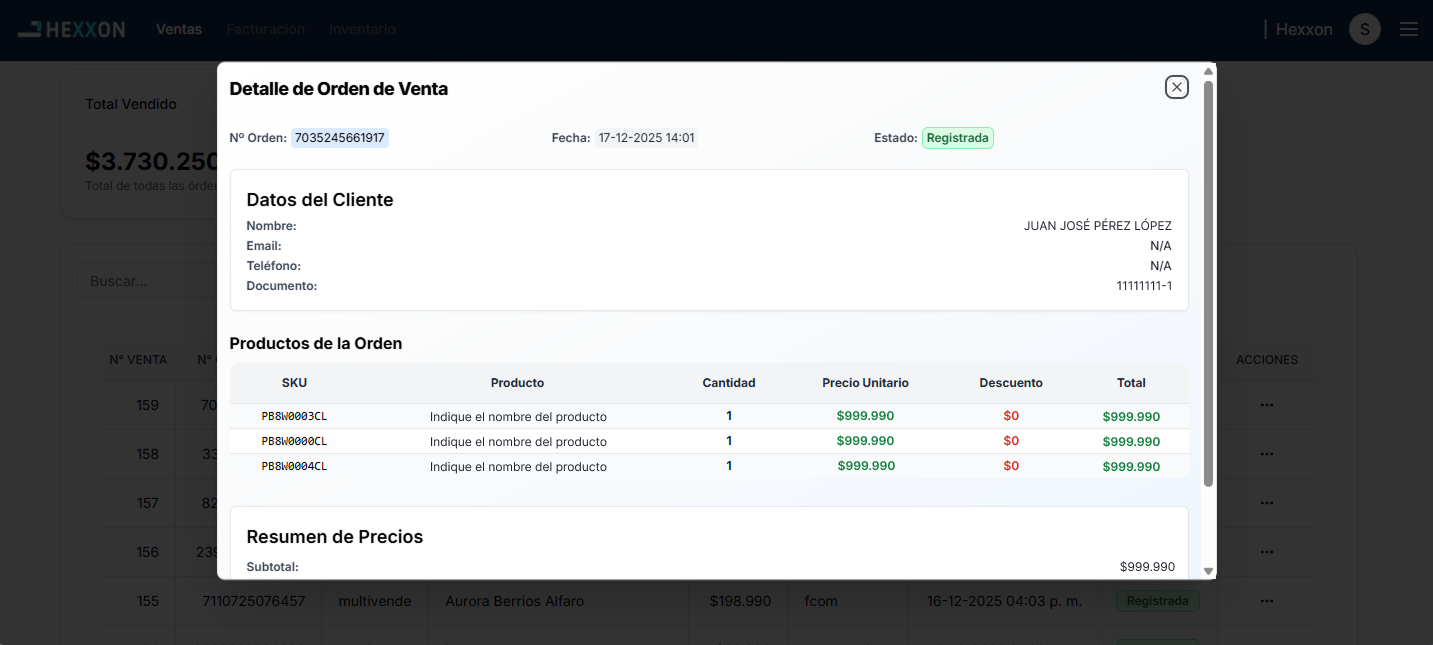This screenshot has width=1433, height=645.
Task: Click the Hexxon logo in header
Action: click(x=71, y=29)
